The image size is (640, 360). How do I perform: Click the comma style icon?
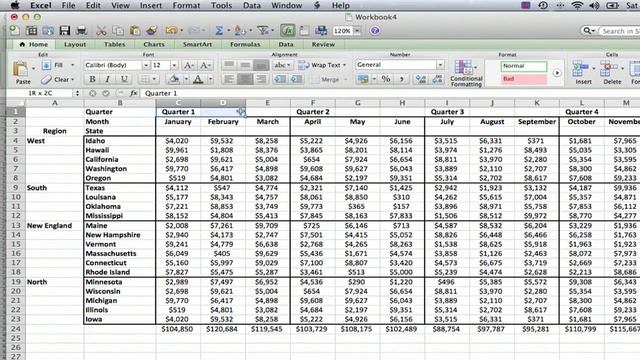402,79
